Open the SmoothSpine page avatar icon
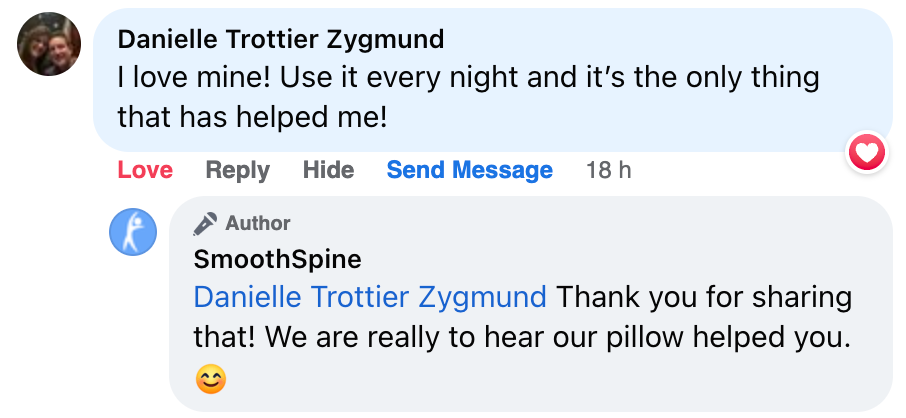The height and width of the screenshot is (418, 906). tap(133, 232)
